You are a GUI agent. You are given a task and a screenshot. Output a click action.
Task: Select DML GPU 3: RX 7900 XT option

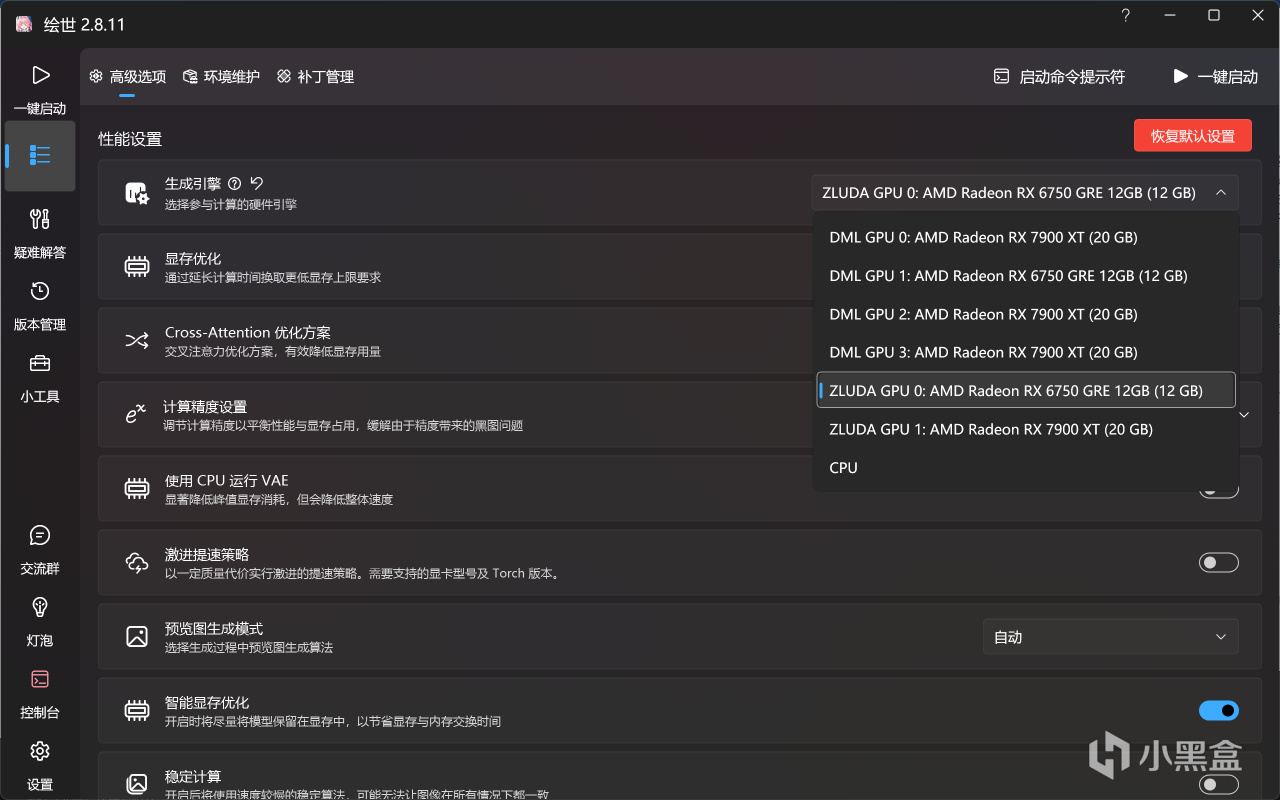(1026, 352)
